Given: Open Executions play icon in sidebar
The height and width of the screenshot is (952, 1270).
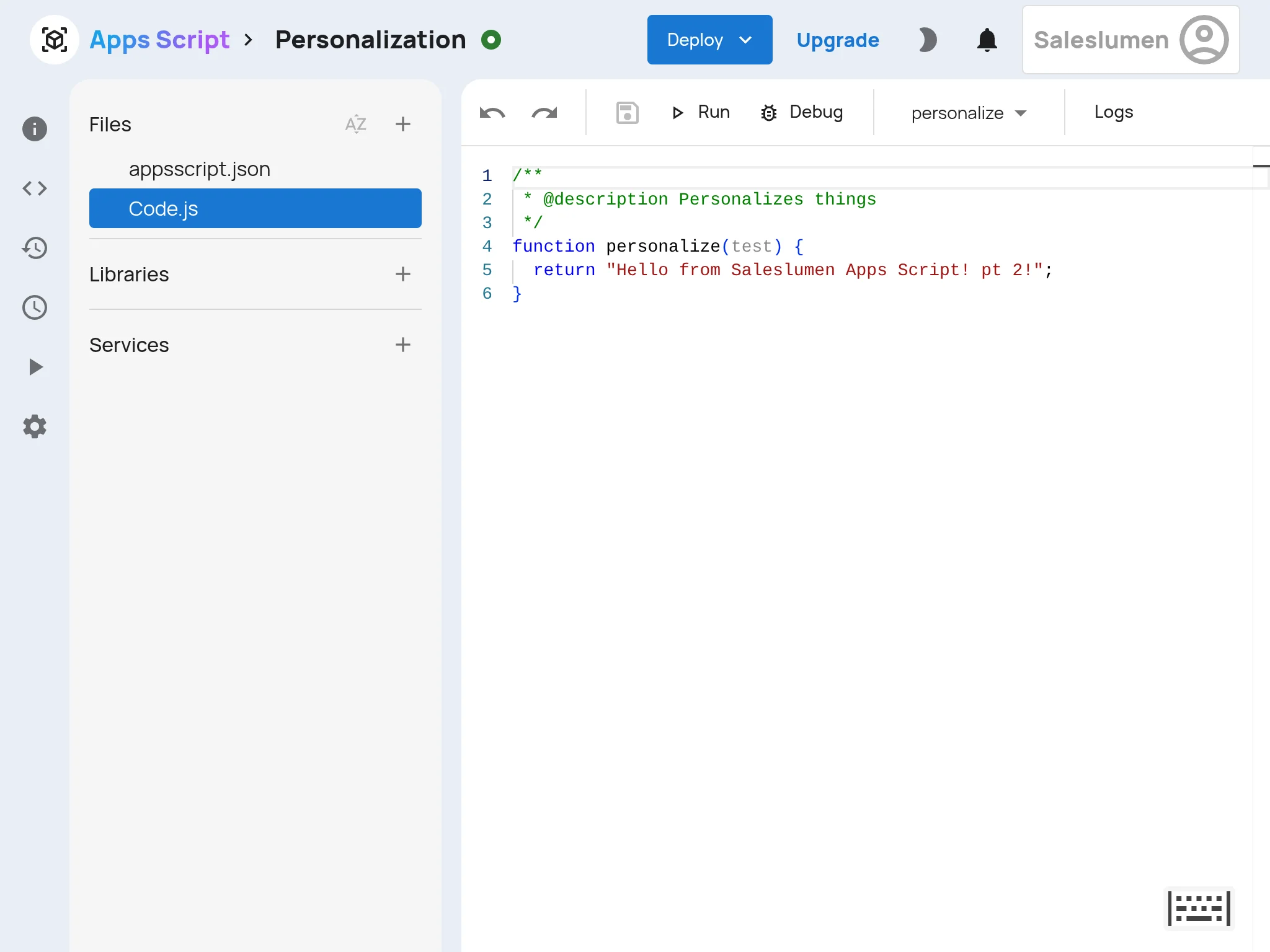Looking at the screenshot, I should pyautogui.click(x=36, y=367).
